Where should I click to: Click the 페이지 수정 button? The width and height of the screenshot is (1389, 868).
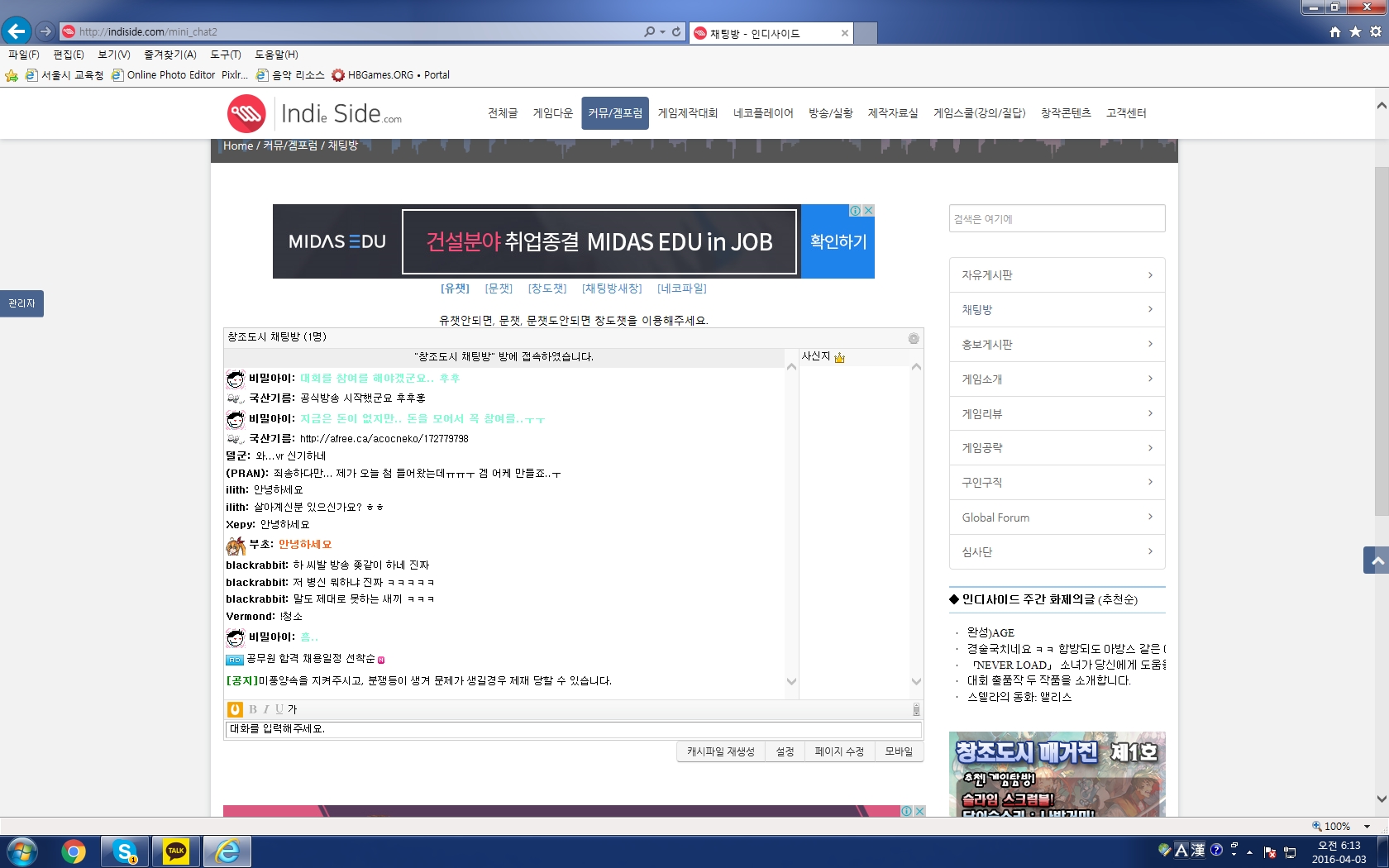839,751
